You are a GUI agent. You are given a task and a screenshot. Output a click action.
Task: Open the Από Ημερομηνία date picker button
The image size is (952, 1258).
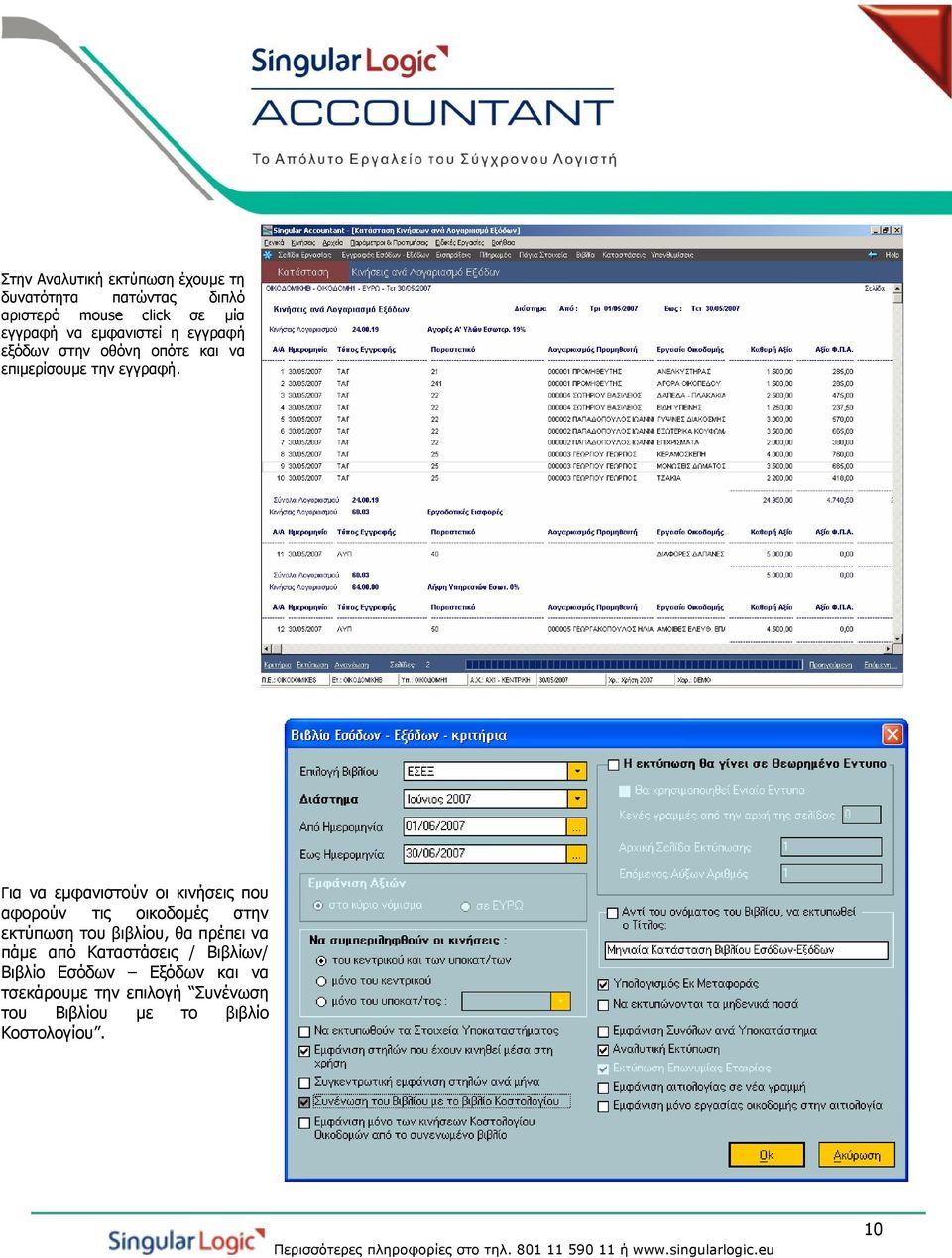click(577, 826)
